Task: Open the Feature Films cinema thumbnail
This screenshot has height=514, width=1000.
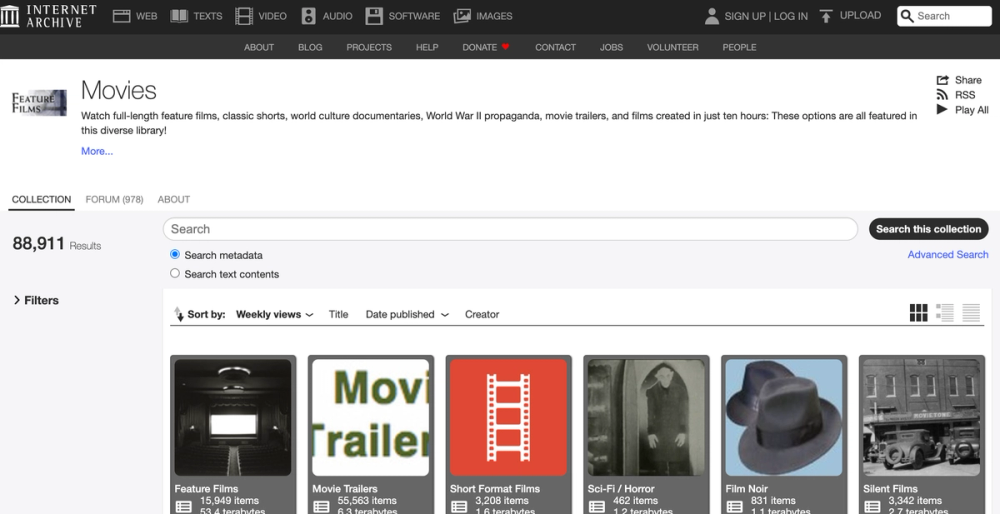Action: [x=233, y=418]
